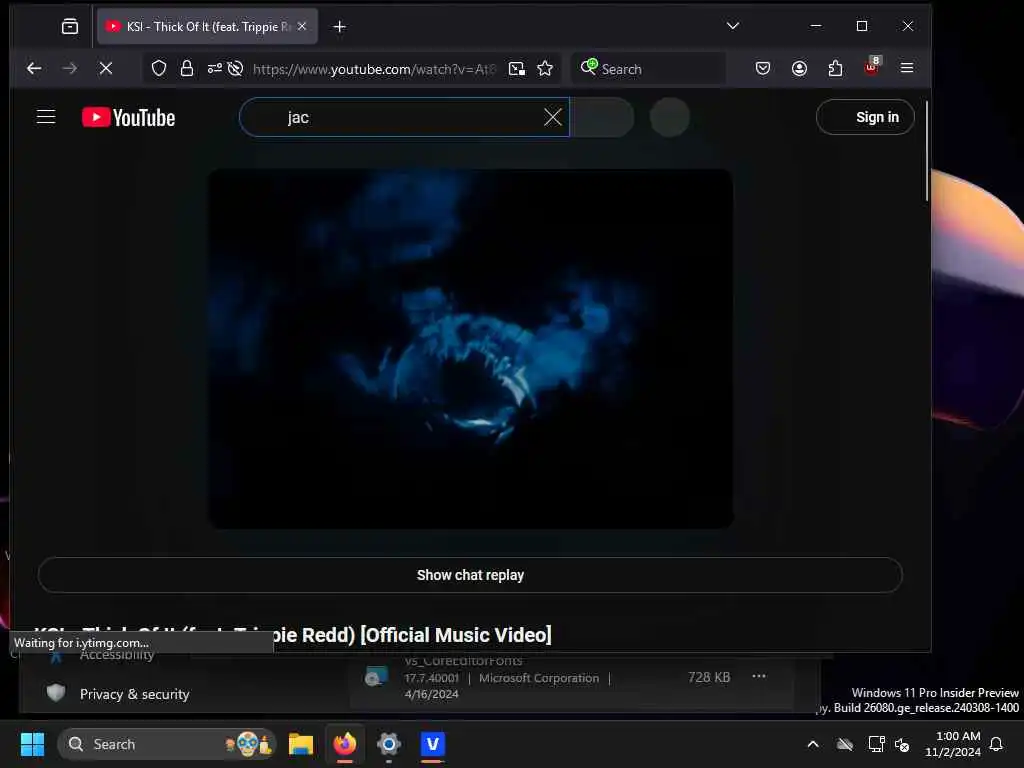Open network status tray icon
Screen dimensions: 1024x768
coord(876,744)
